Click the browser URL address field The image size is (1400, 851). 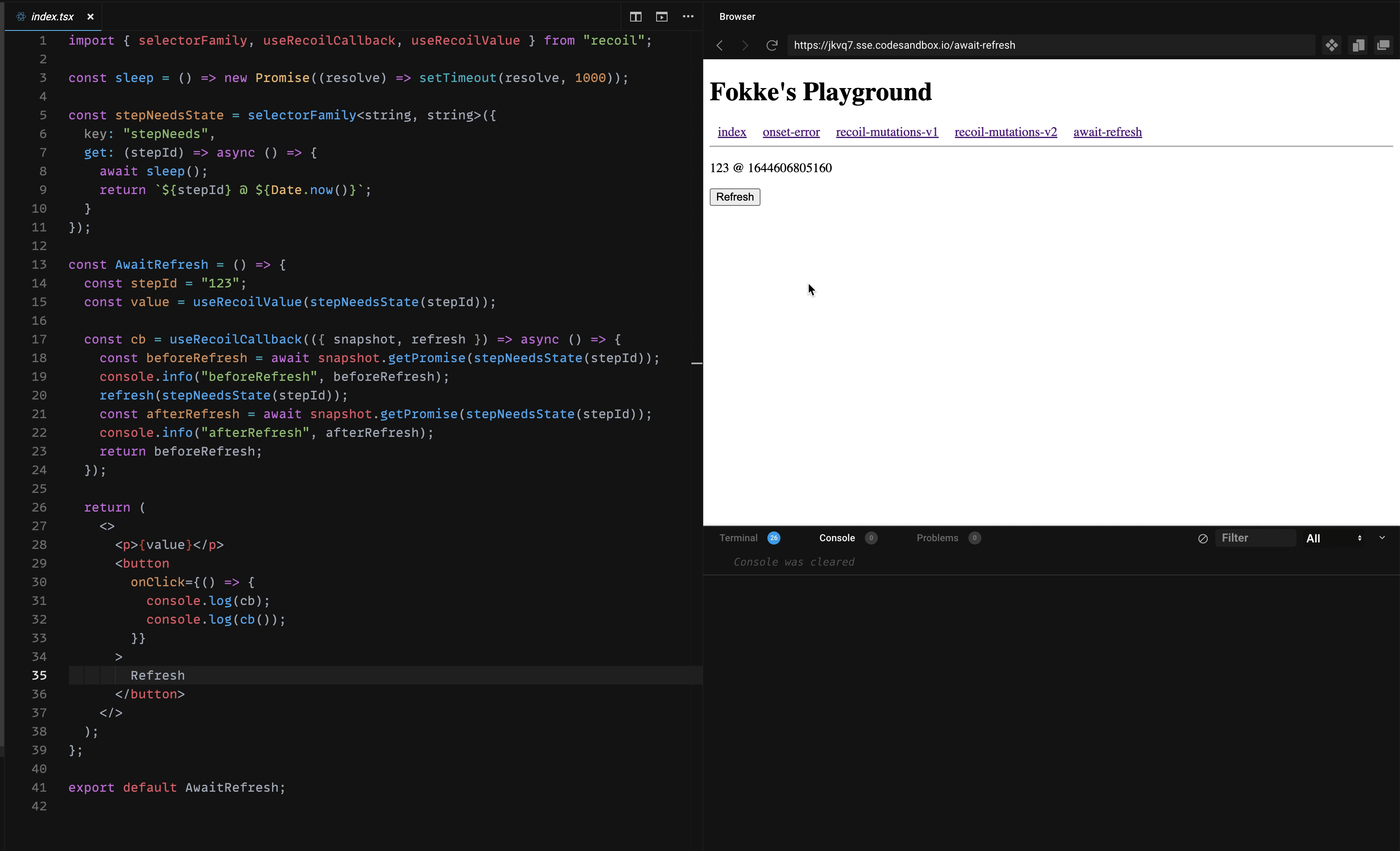(x=1051, y=45)
